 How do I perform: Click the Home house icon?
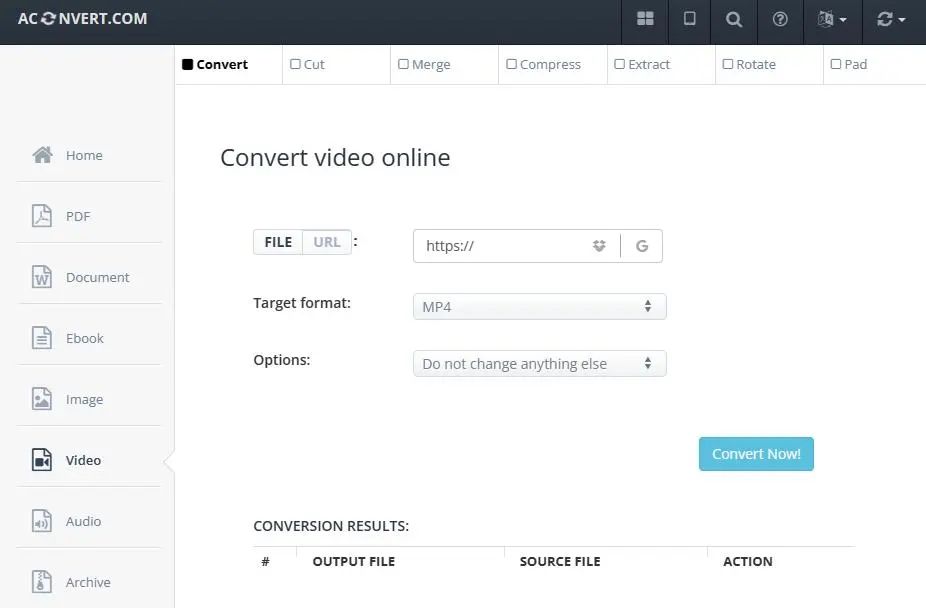(x=42, y=155)
